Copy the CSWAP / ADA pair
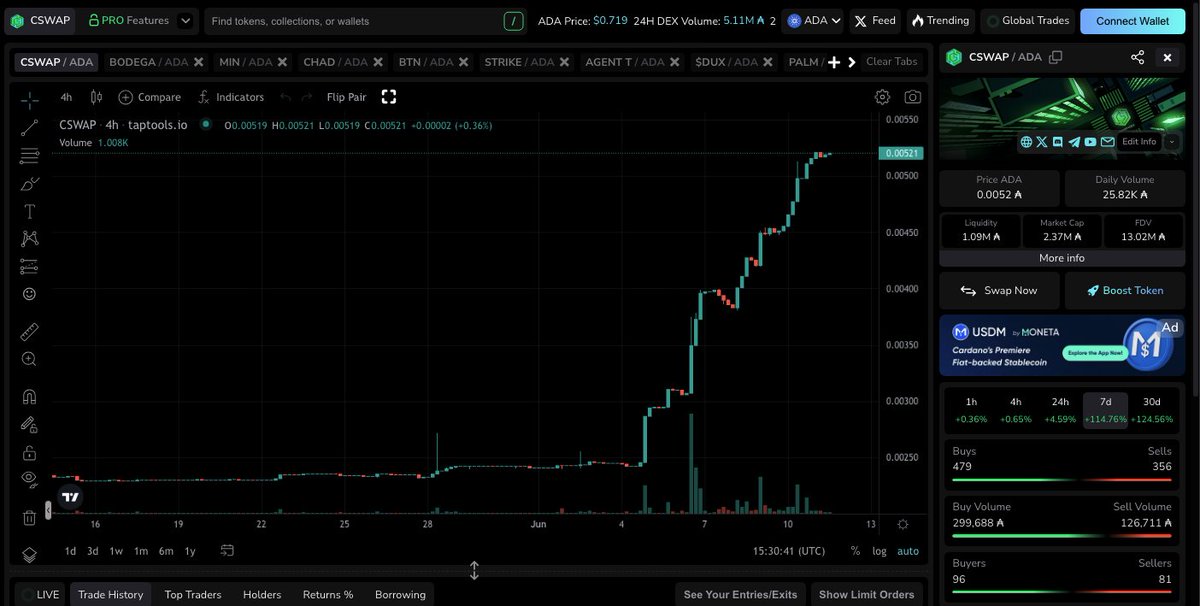 (x=1055, y=57)
